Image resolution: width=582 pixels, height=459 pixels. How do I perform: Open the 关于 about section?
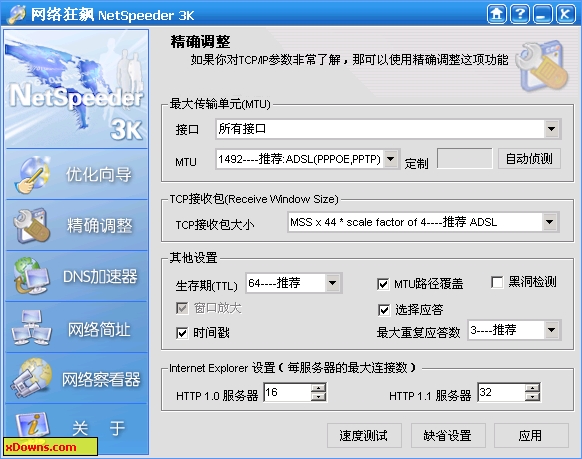coord(76,429)
